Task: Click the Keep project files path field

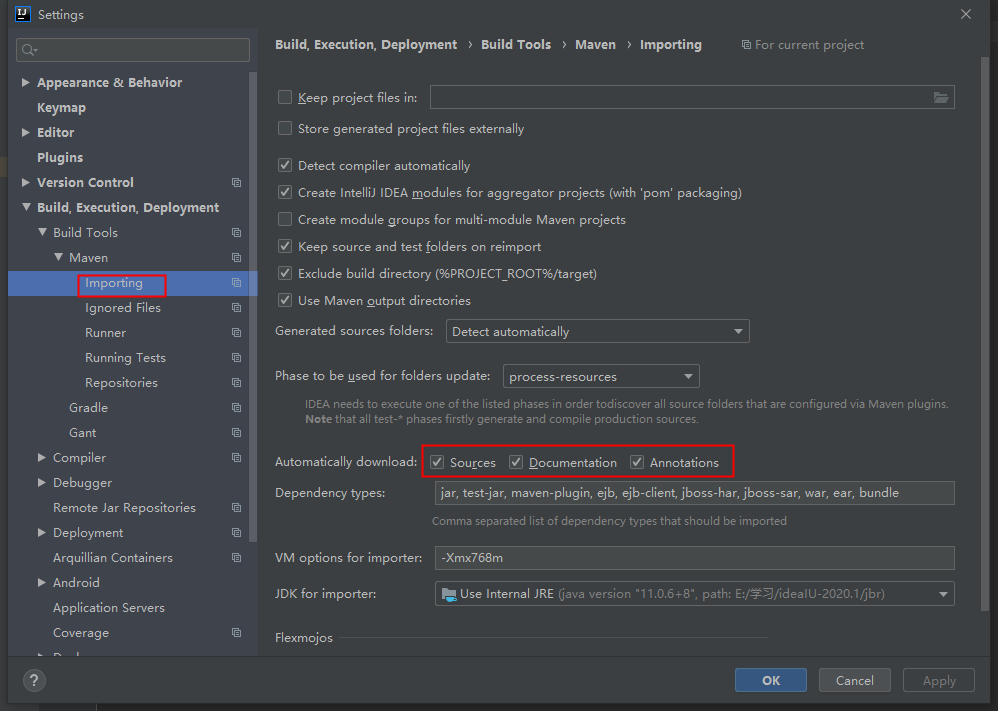Action: pos(692,97)
